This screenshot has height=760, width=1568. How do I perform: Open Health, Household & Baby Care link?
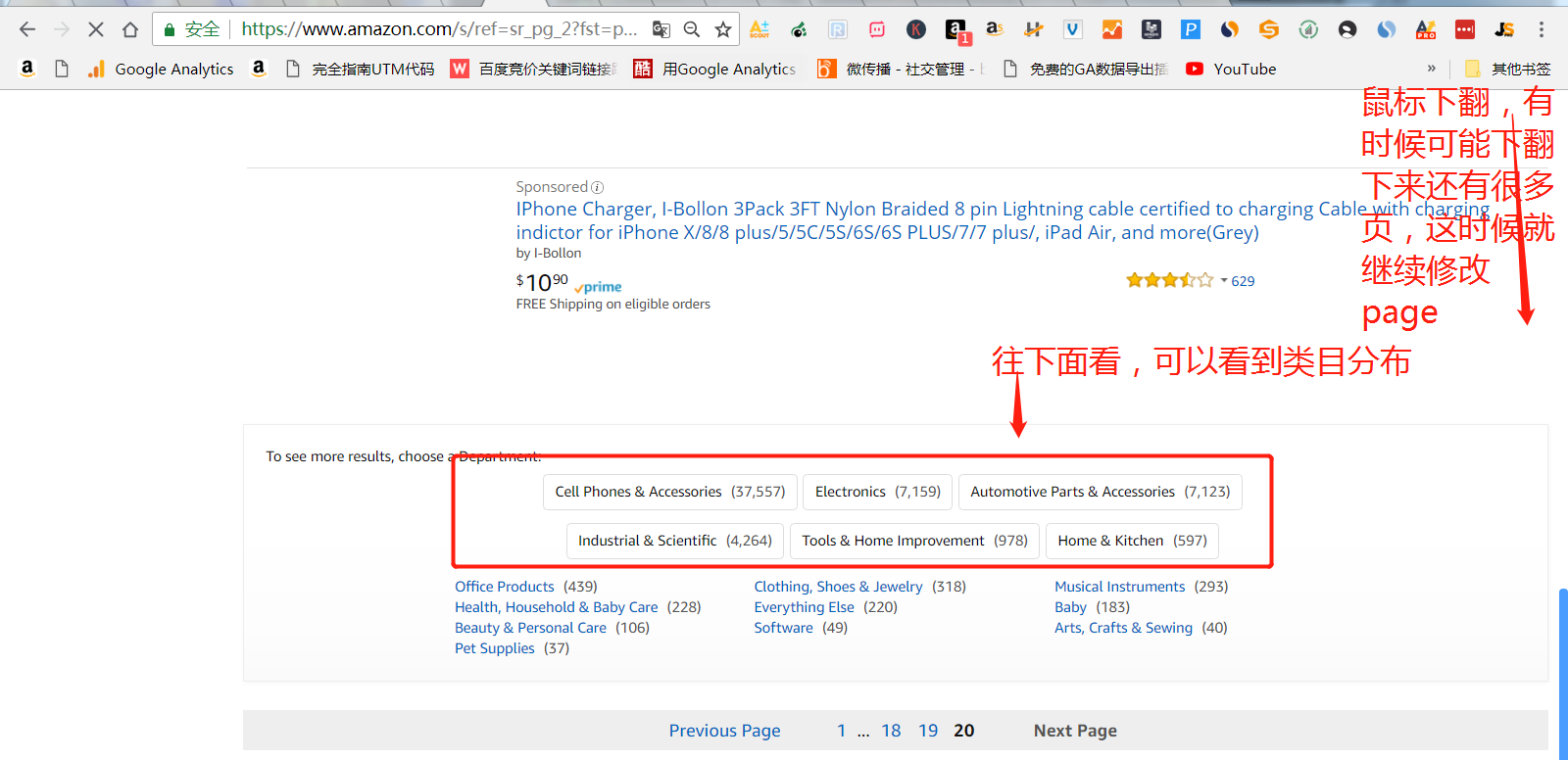tap(557, 607)
